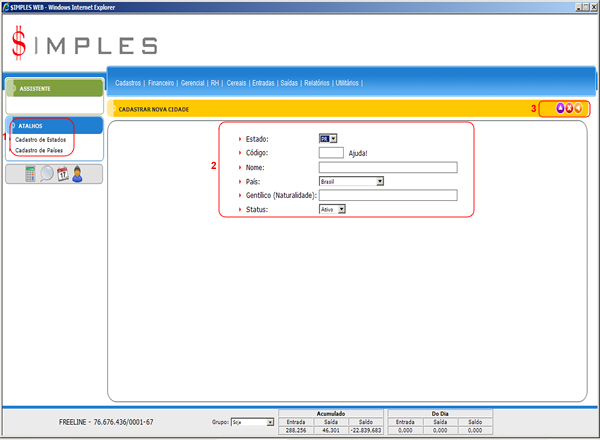Click the Cadastro de Países shortcut link
The image size is (600, 440).
coord(39,150)
